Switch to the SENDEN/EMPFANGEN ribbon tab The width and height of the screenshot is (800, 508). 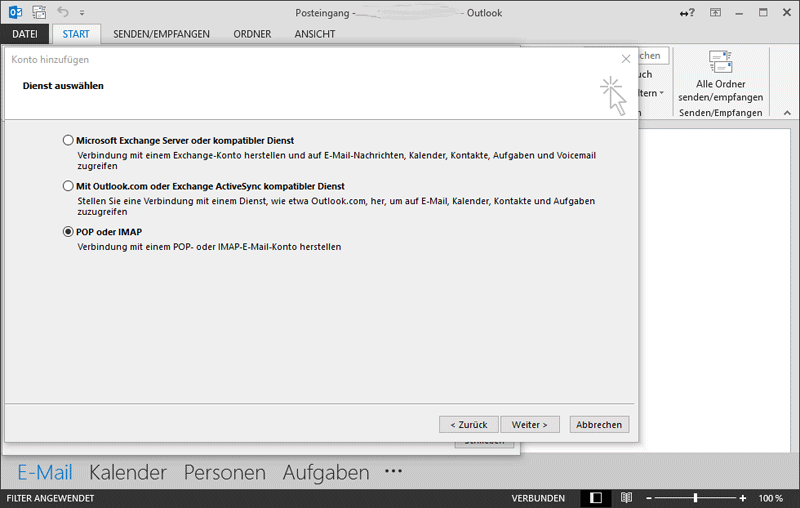[x=161, y=33]
